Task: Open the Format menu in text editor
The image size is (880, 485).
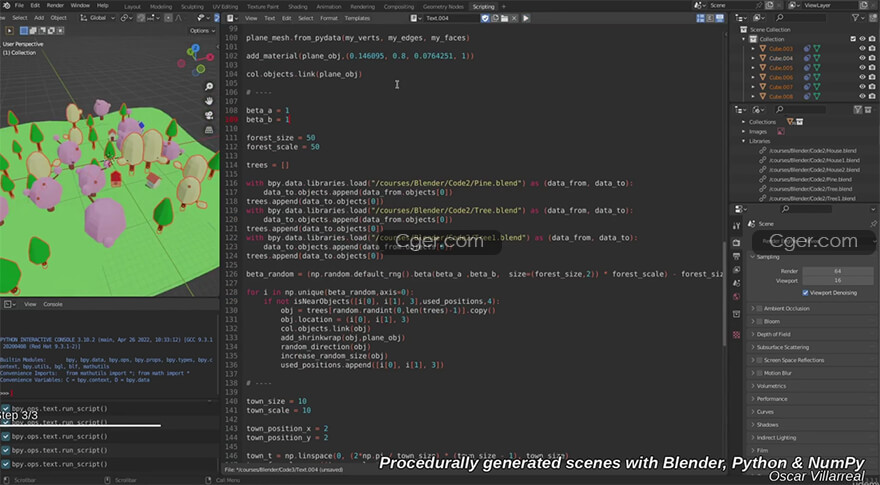Action: (x=329, y=18)
